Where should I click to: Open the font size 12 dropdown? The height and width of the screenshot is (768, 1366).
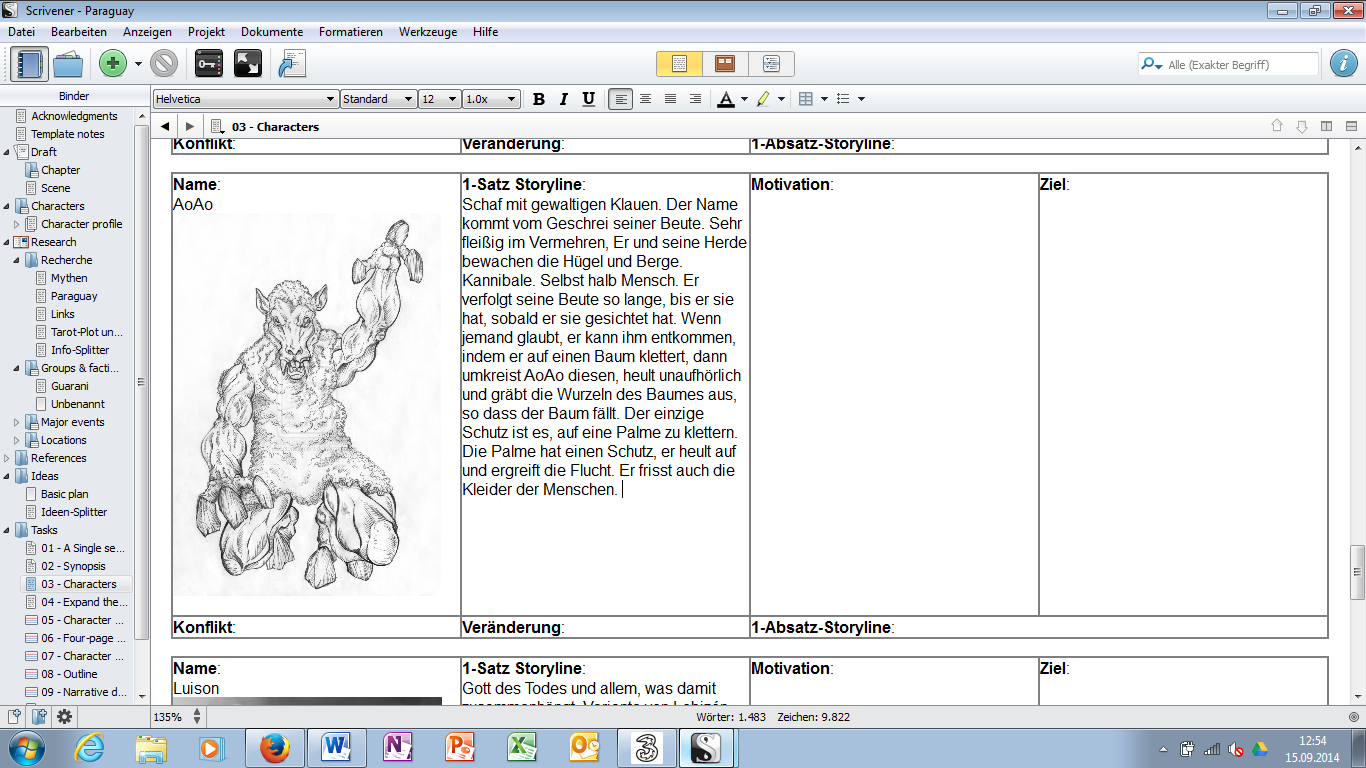[x=439, y=99]
